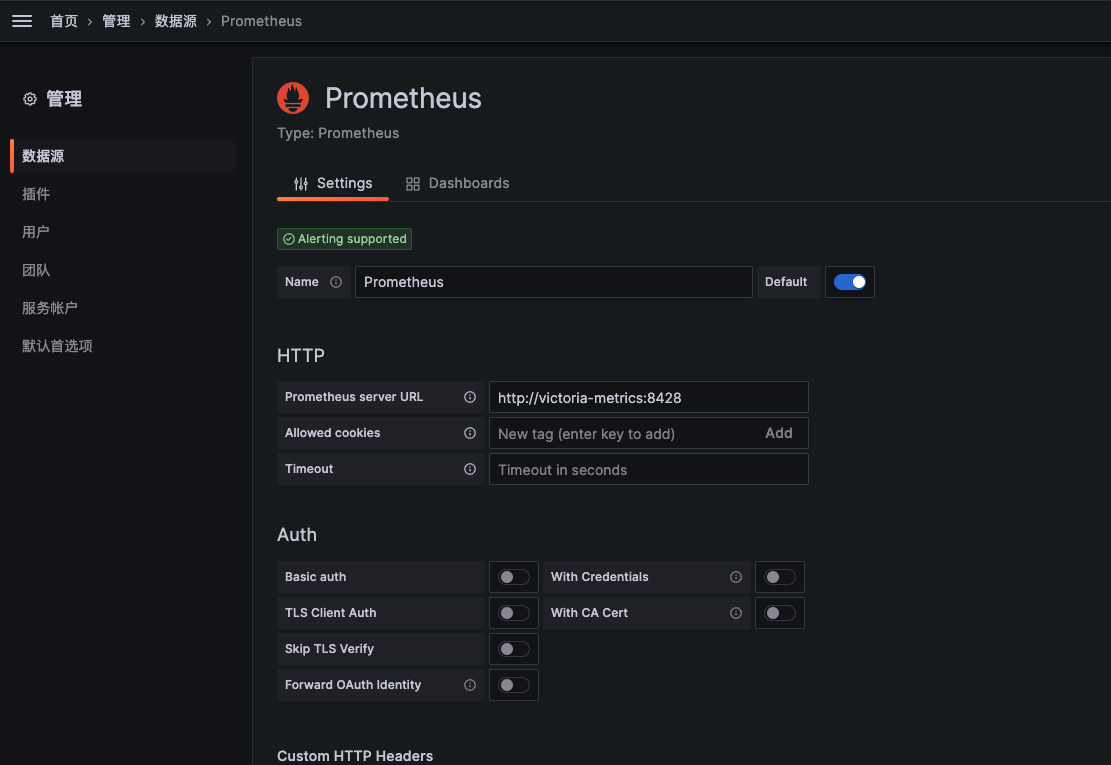Switch to the Settings tab
The height and width of the screenshot is (765, 1111).
pos(333,183)
